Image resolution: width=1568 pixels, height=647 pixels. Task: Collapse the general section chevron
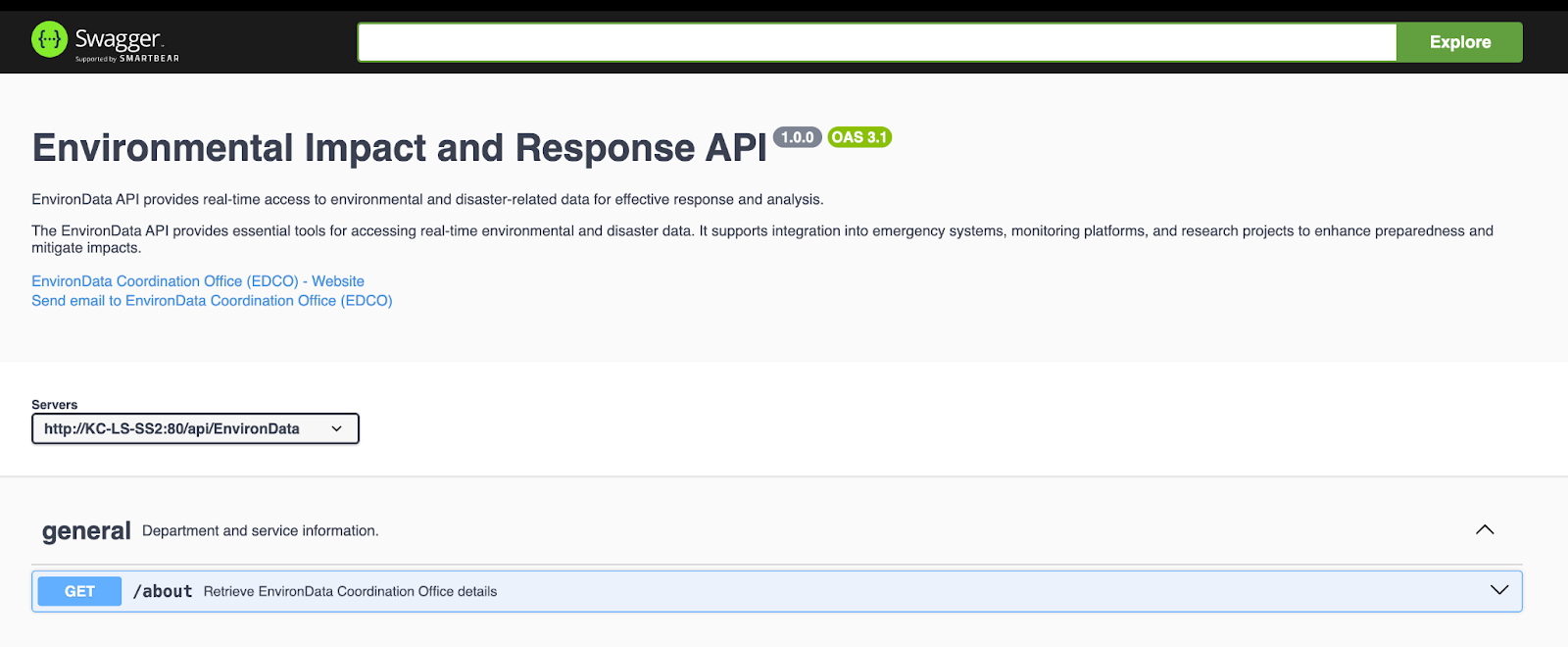click(x=1485, y=529)
